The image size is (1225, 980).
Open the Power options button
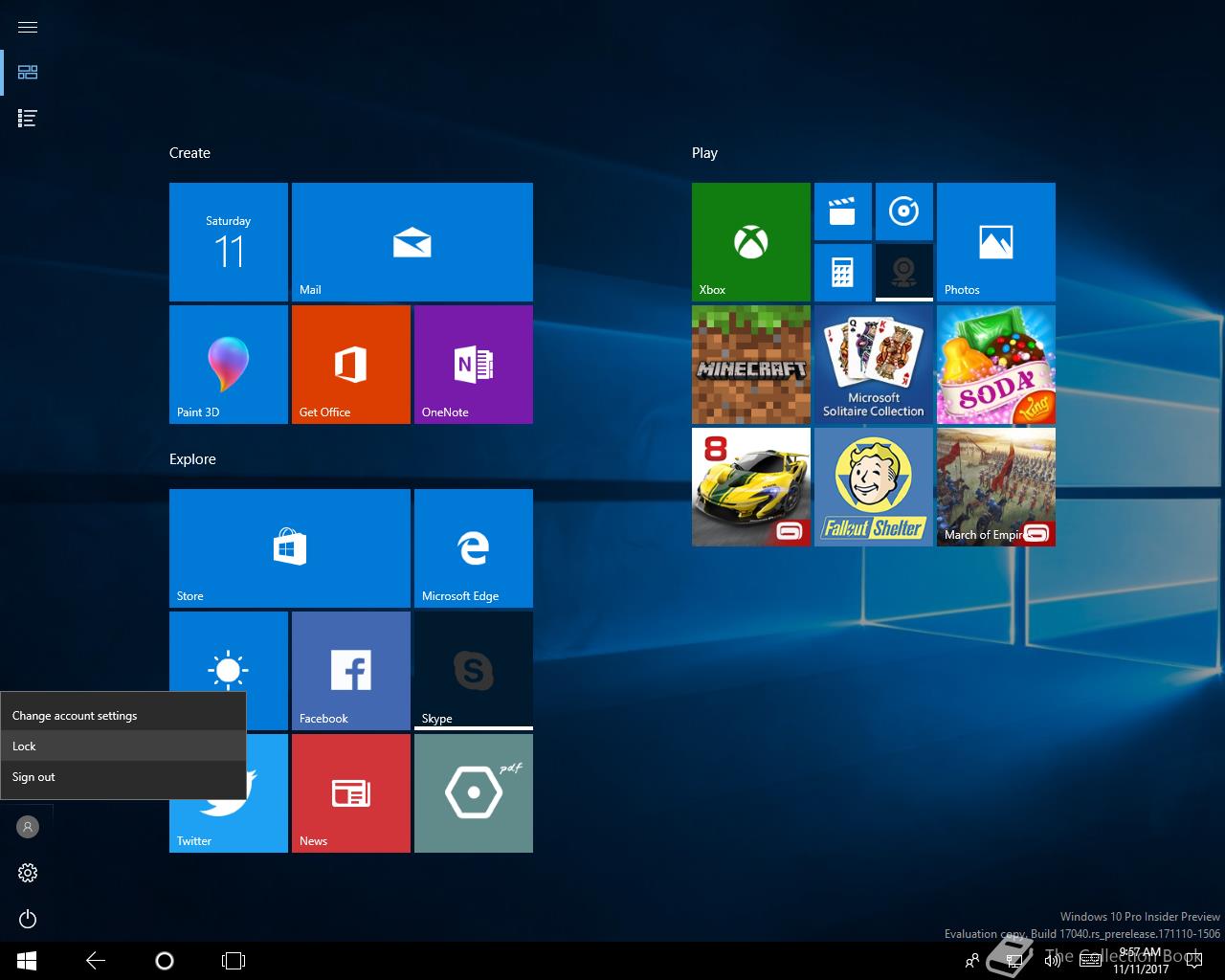click(x=28, y=919)
